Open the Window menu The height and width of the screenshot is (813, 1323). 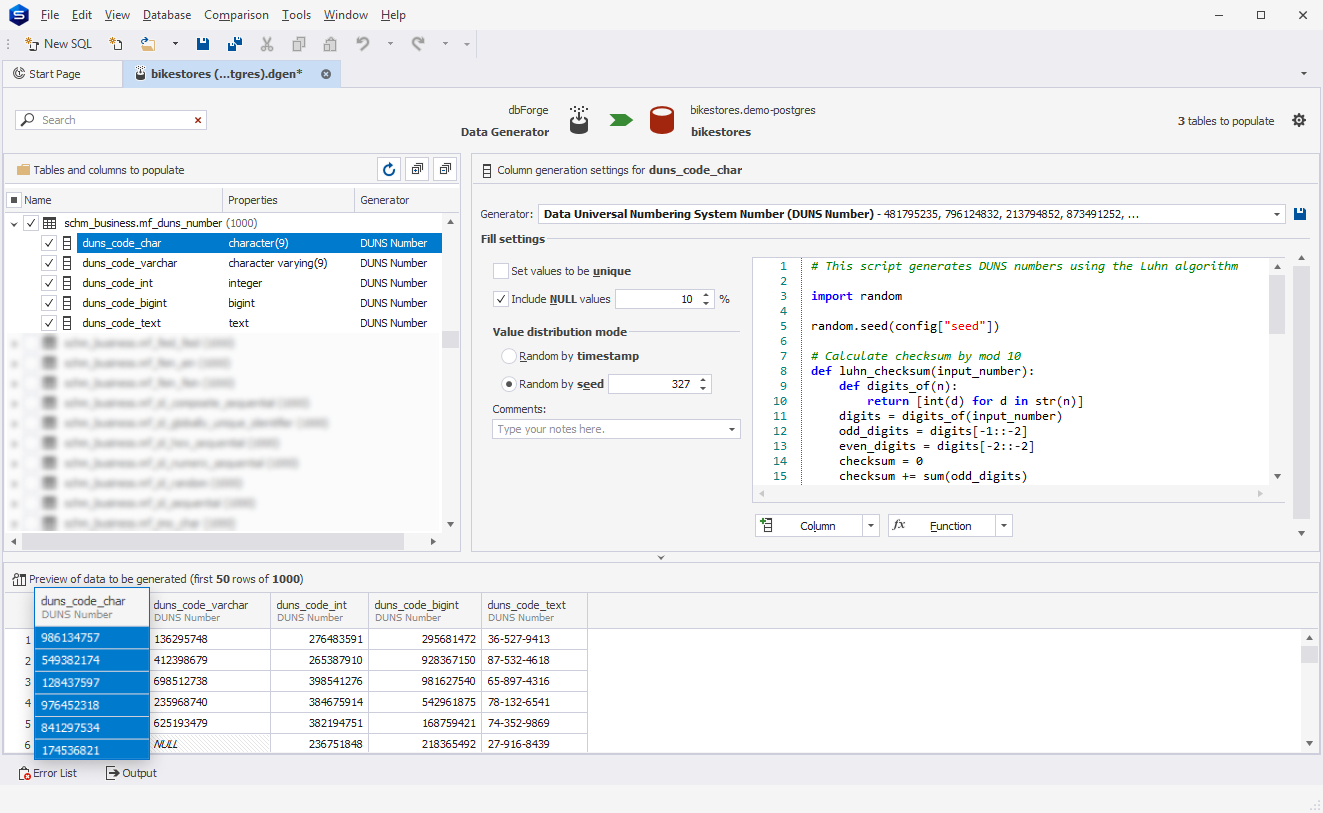346,15
